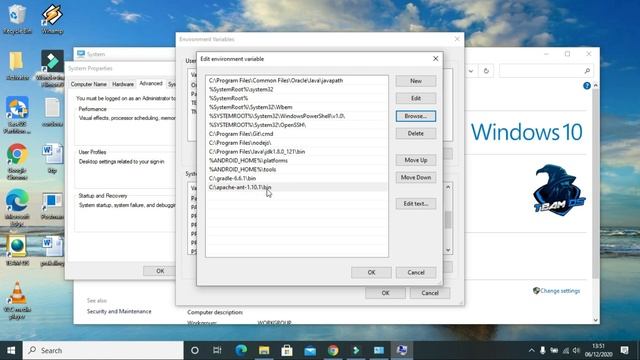Image resolution: width=640 pixels, height=360 pixels.
Task: Select the jdk1.8.0_121\bin path entry
Action: pyautogui.click(x=297, y=151)
